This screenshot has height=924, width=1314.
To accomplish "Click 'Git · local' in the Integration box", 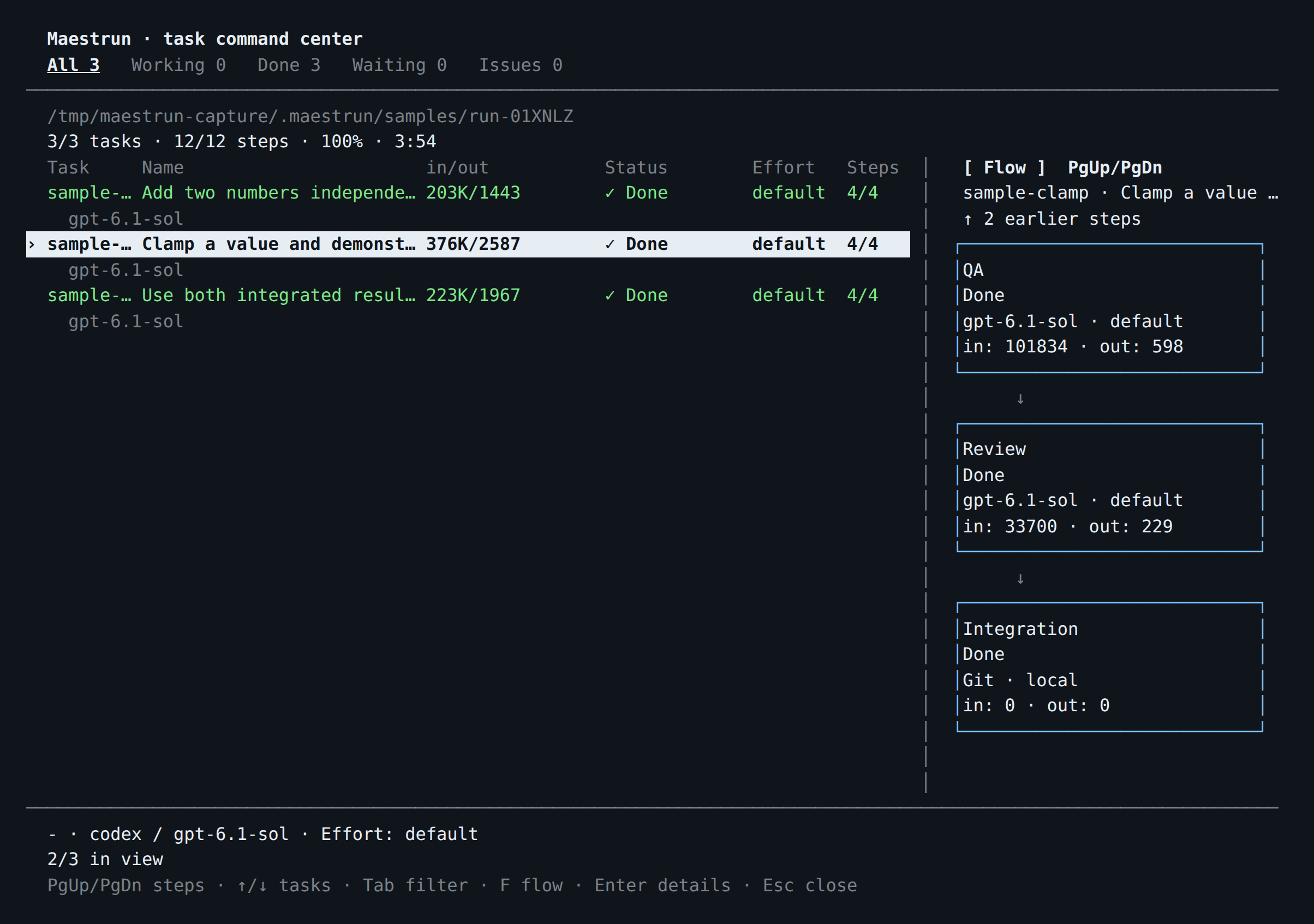I will (x=1020, y=680).
